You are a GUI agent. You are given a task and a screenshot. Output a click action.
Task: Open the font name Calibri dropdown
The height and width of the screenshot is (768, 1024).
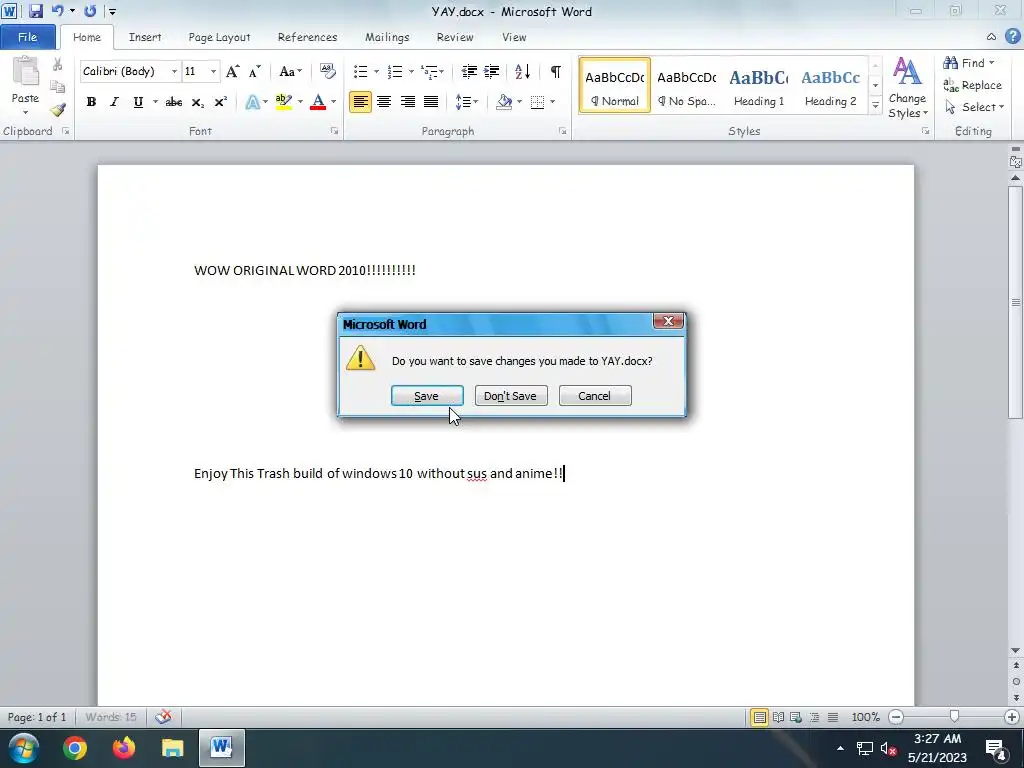174,71
